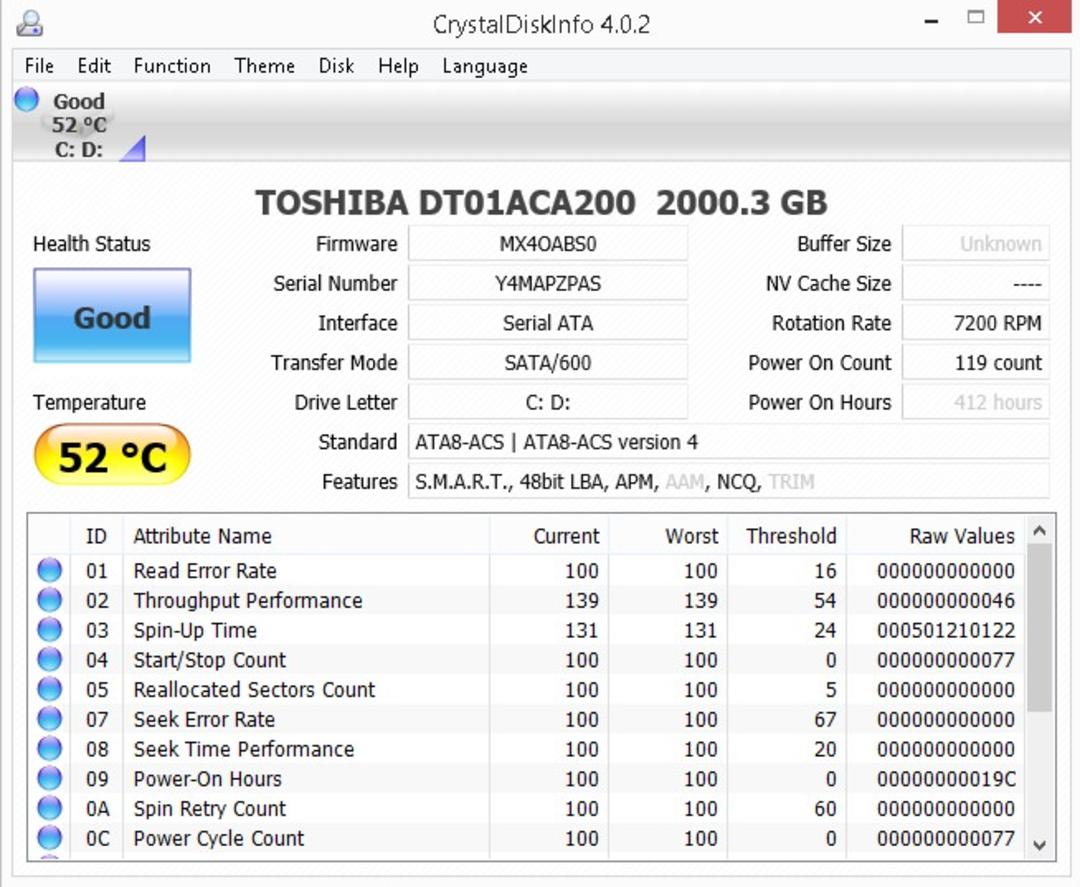The image size is (1080, 887).
Task: Click status orb for Read Error Rate
Action: coord(49,570)
